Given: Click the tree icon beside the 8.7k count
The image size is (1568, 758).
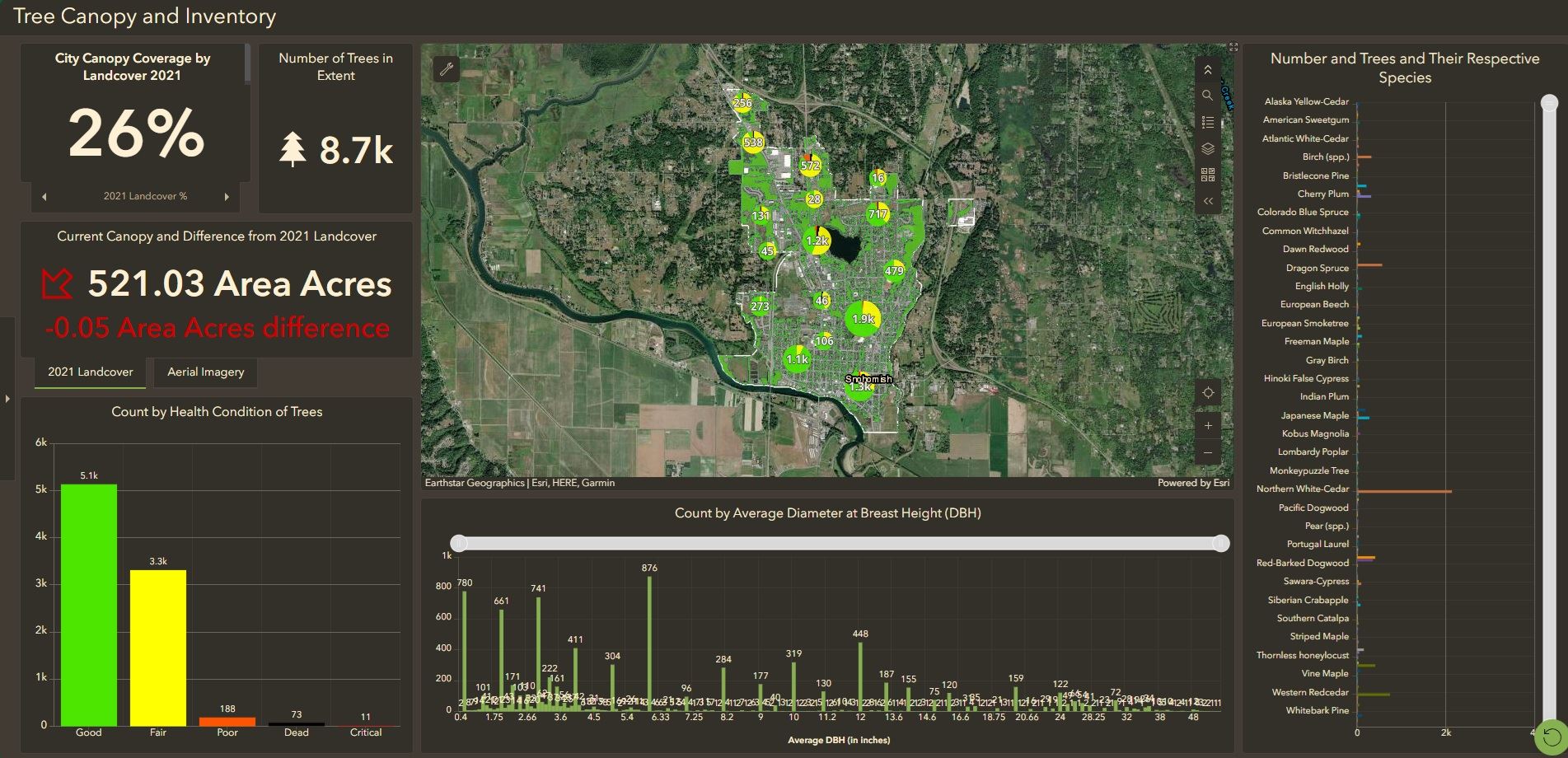Looking at the screenshot, I should pos(293,149).
